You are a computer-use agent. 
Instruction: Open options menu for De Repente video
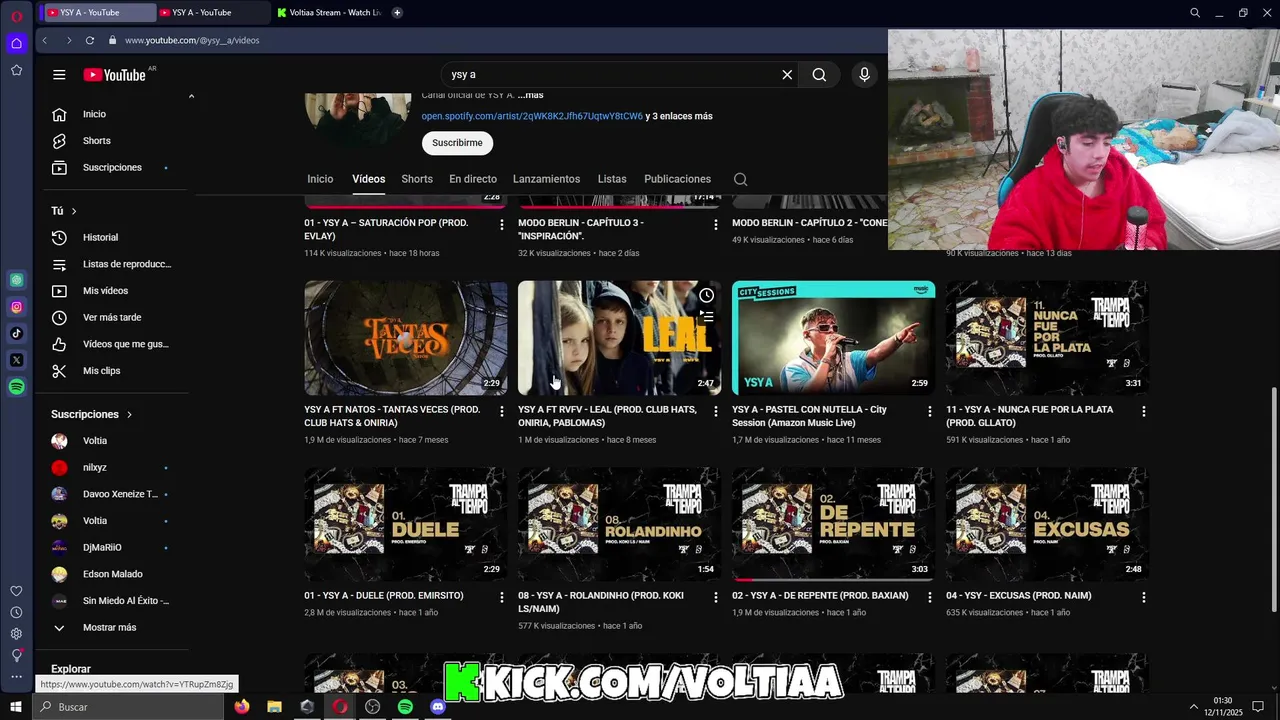tap(930, 597)
